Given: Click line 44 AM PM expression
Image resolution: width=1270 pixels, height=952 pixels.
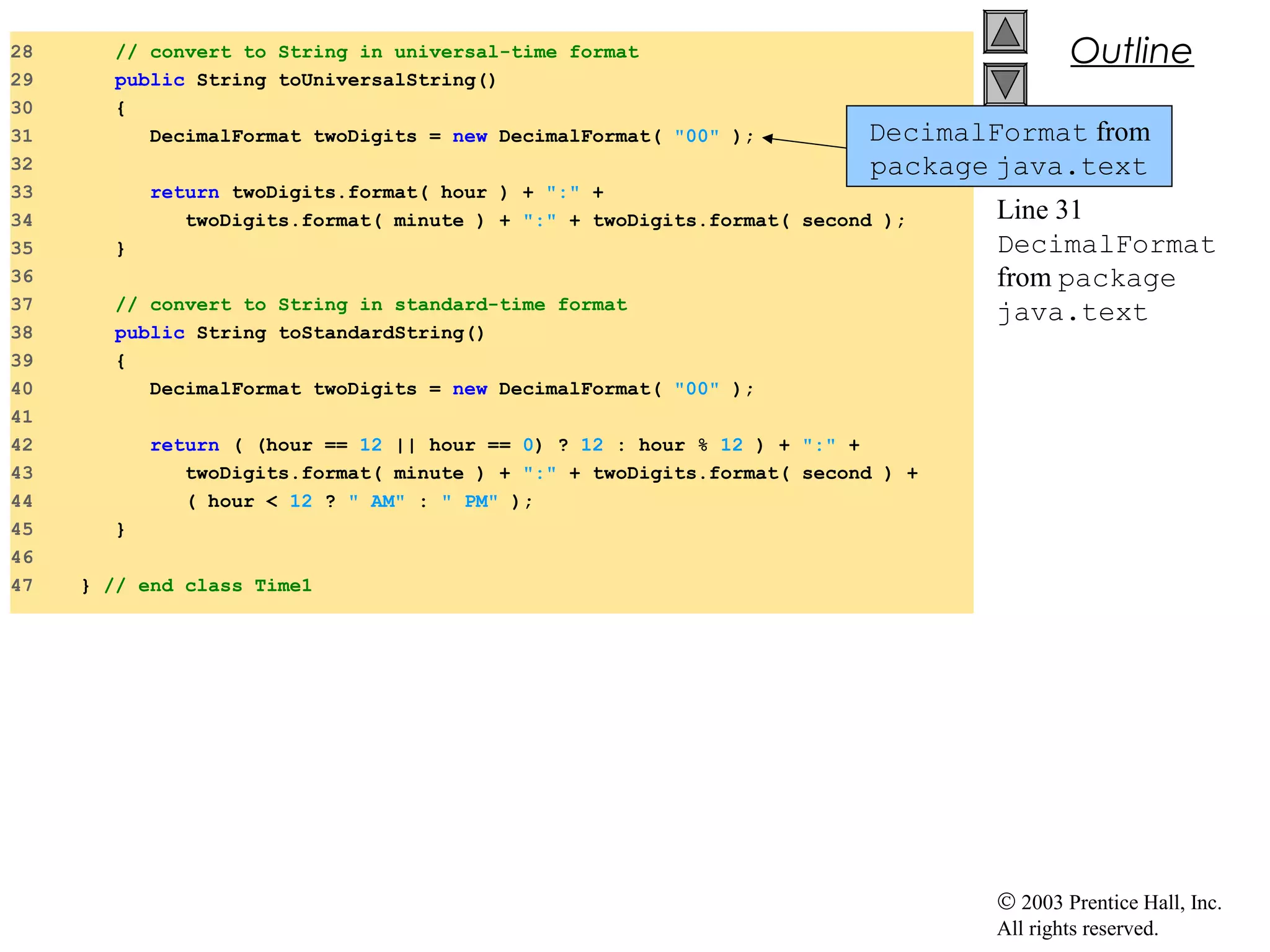Looking at the screenshot, I should pyautogui.click(x=360, y=501).
